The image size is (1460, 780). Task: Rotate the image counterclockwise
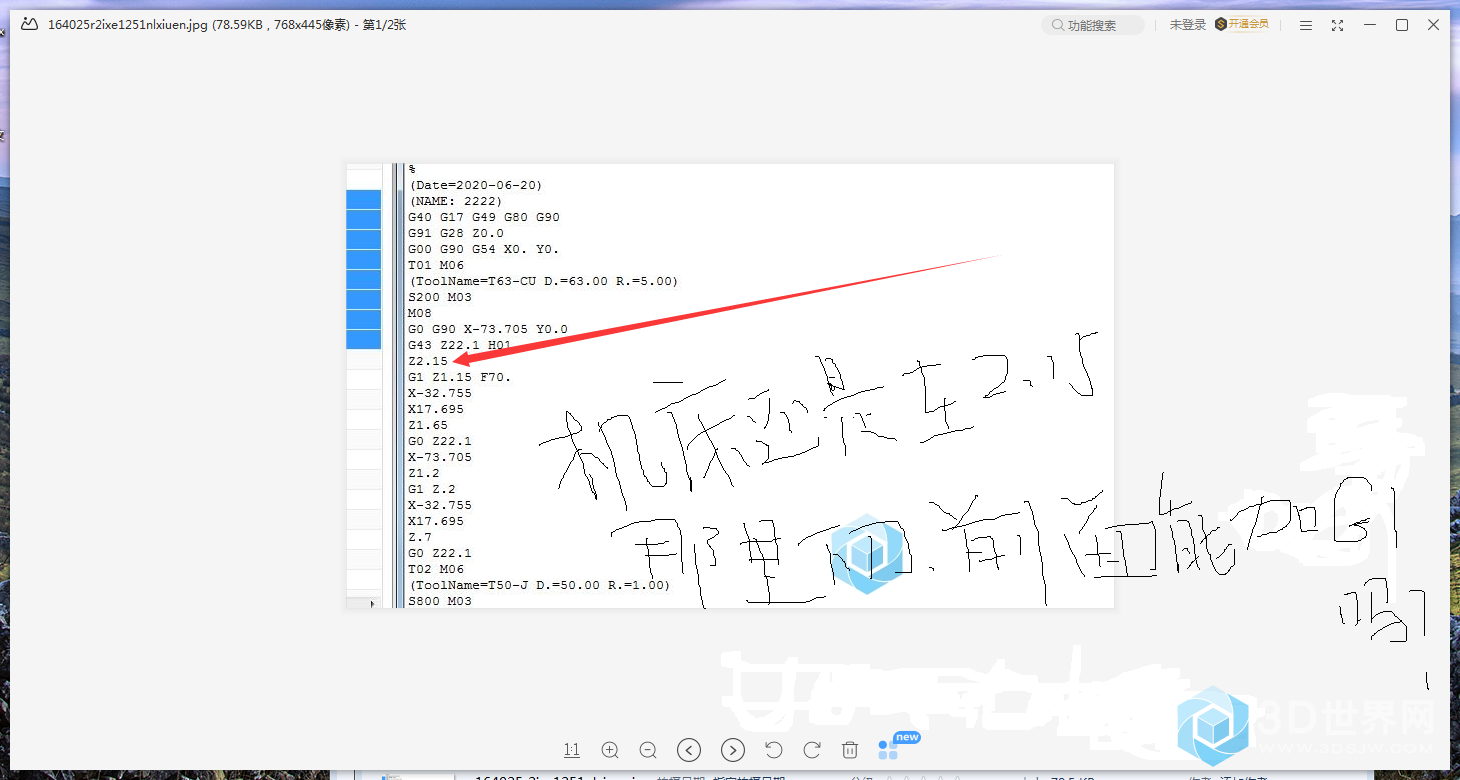773,749
